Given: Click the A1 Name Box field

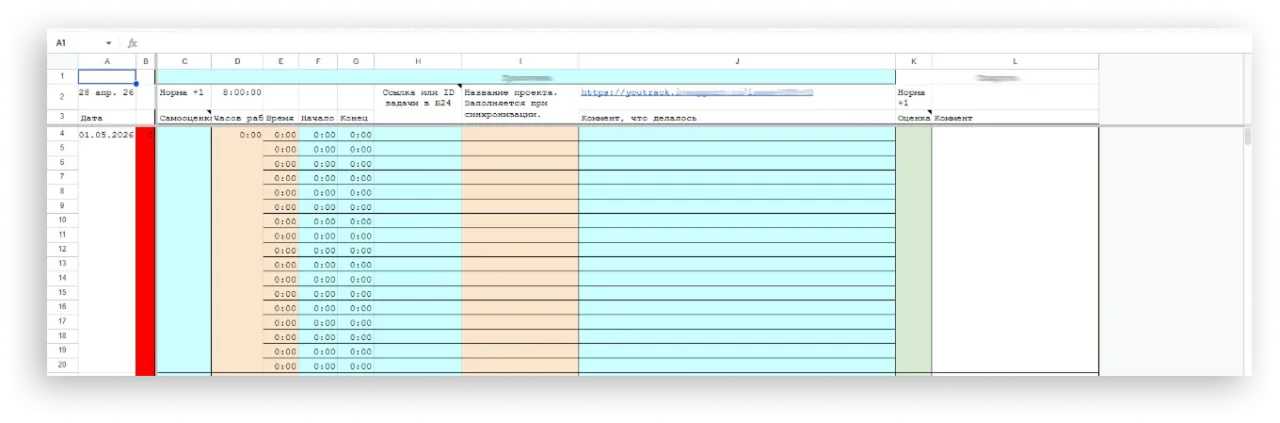Looking at the screenshot, I should [x=75, y=43].
